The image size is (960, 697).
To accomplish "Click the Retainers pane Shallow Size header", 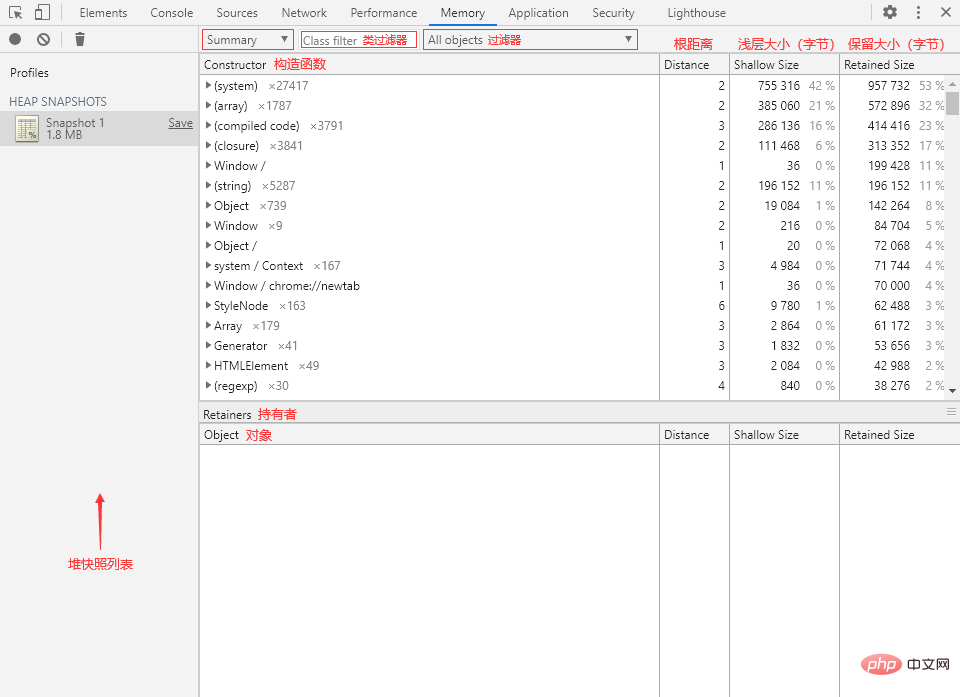I will 784,434.
